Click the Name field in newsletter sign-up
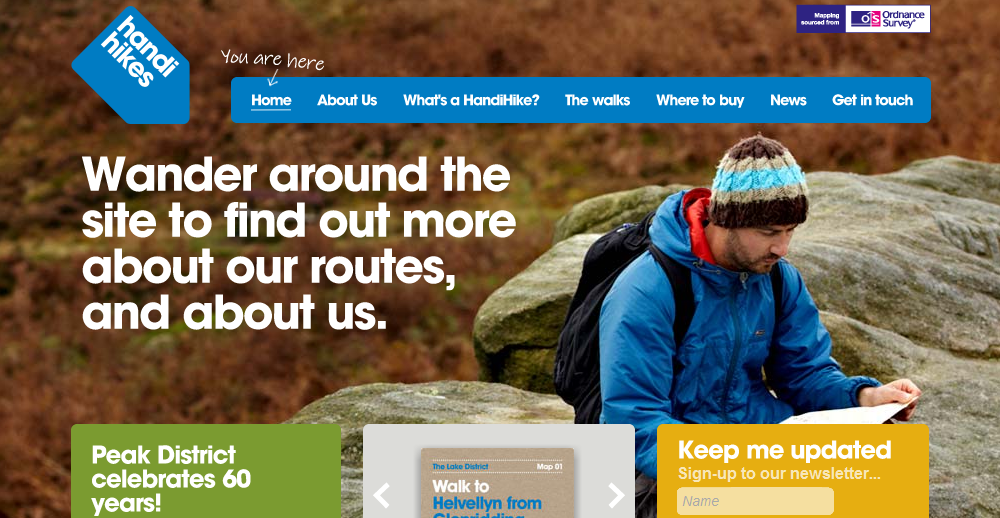 tap(755, 501)
